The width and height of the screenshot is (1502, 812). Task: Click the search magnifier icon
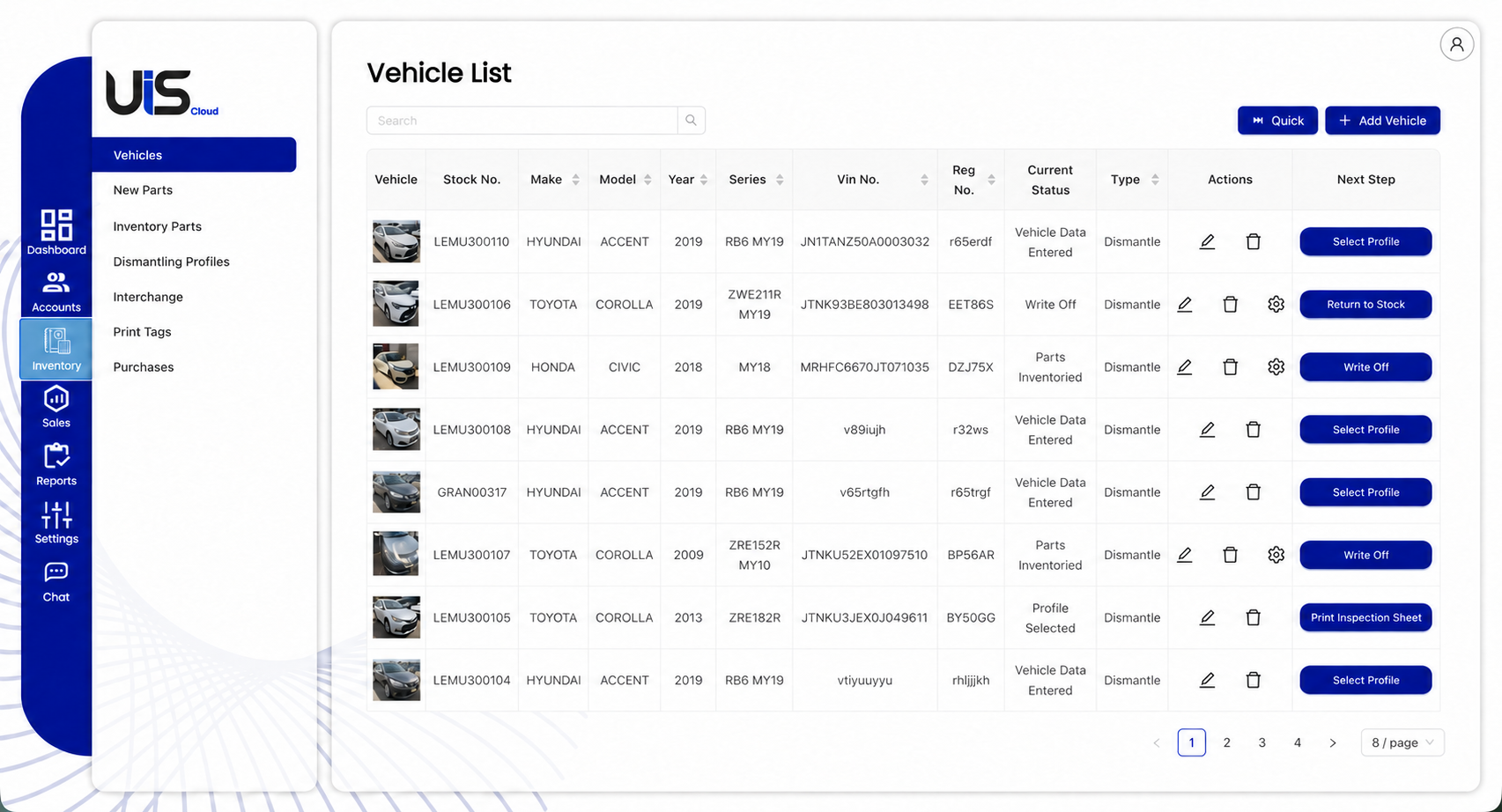692,121
